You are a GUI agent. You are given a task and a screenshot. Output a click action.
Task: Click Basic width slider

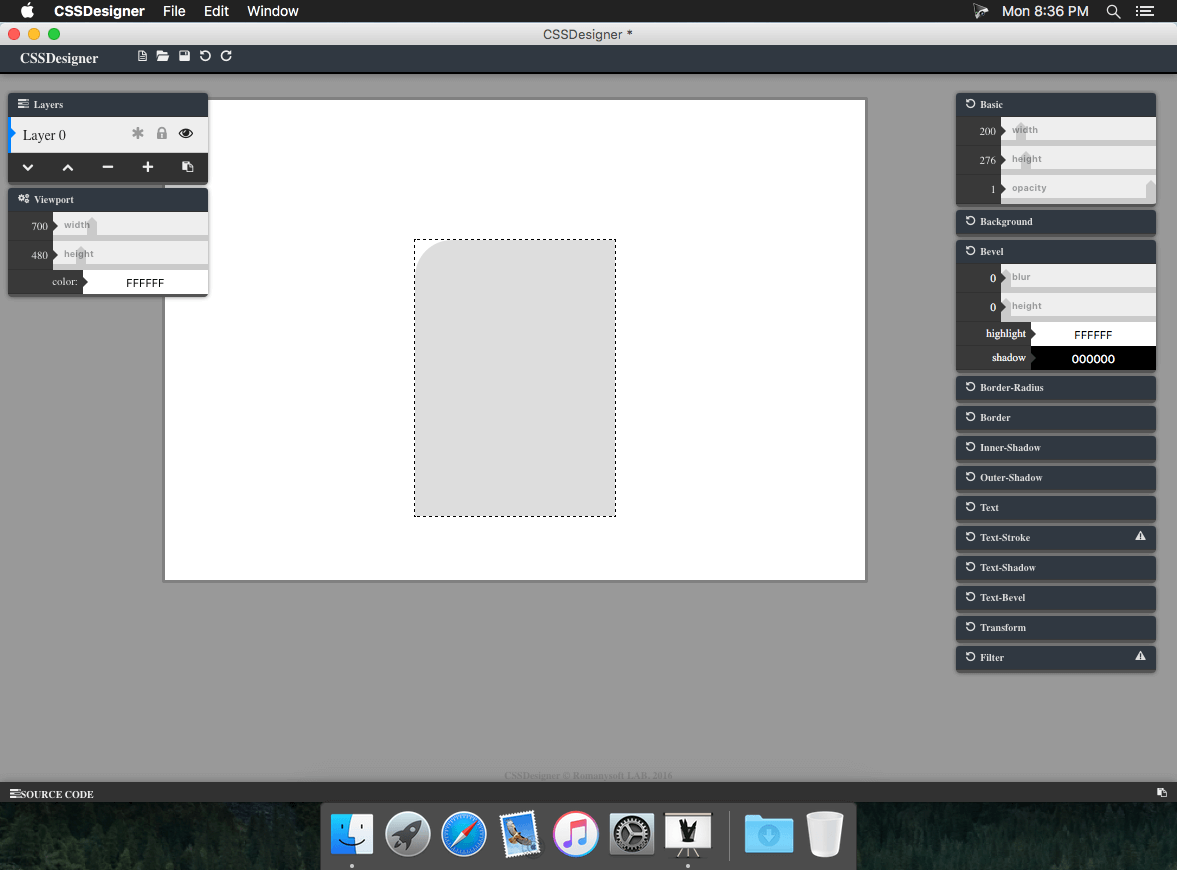click(x=1079, y=130)
